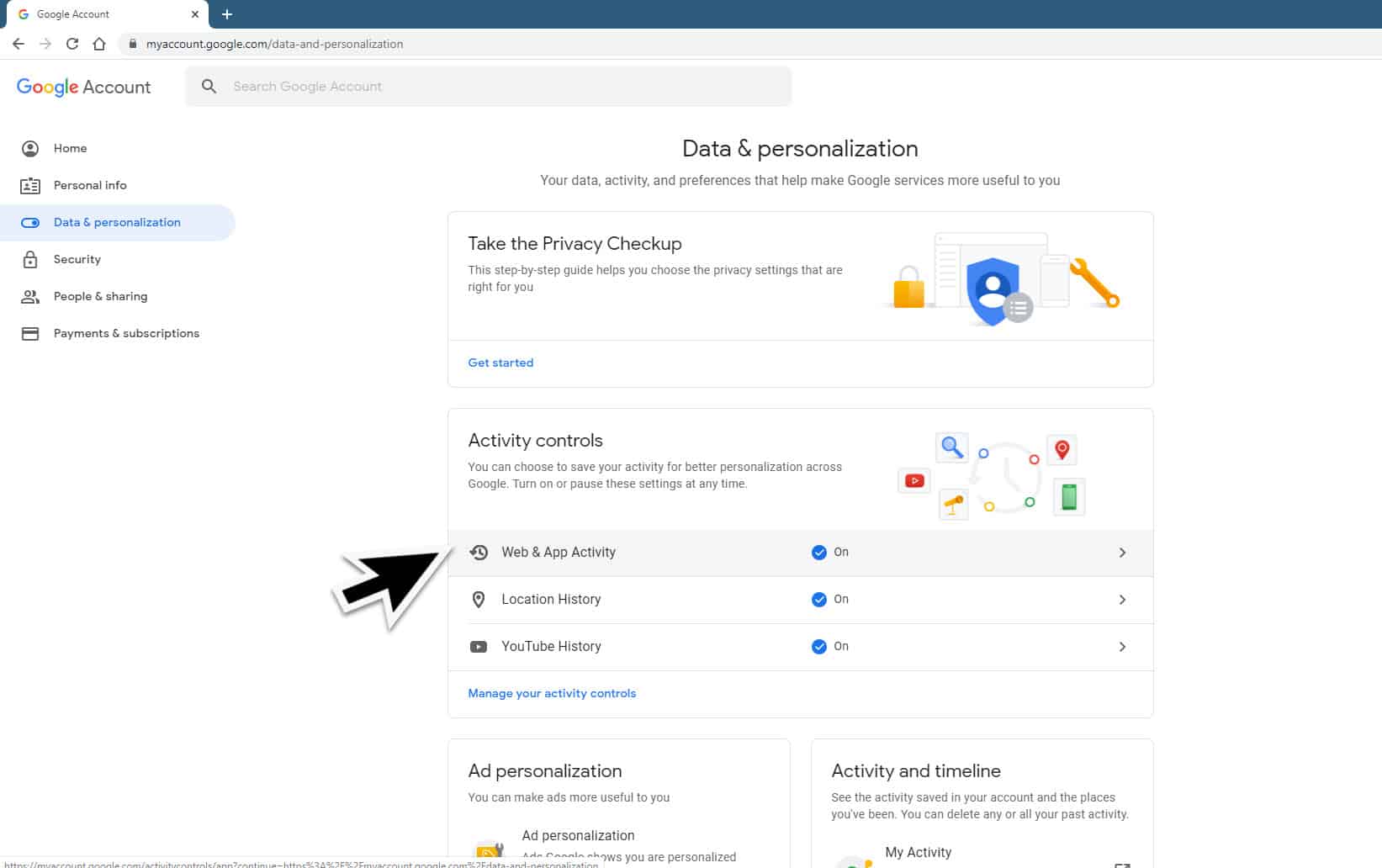This screenshot has width=1382, height=868.
Task: Open Personal info section
Action: click(x=118, y=185)
